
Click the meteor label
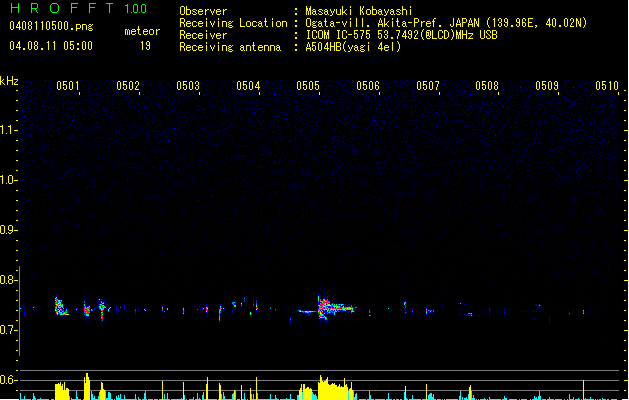142,31
